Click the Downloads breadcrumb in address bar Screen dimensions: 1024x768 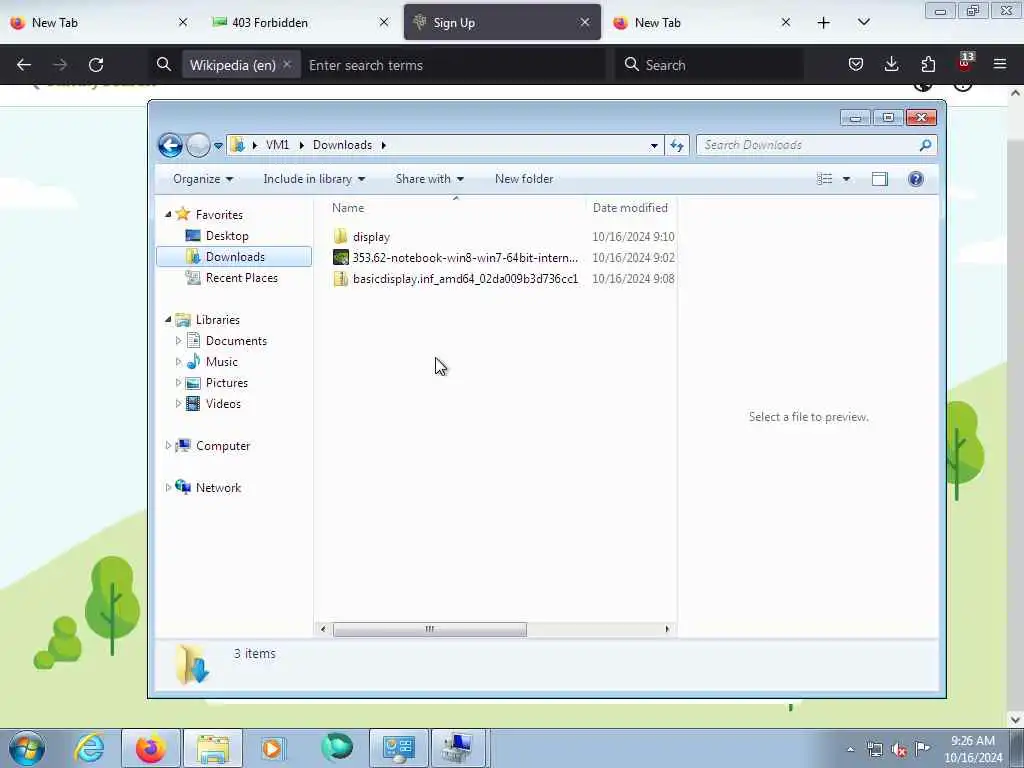[342, 145]
